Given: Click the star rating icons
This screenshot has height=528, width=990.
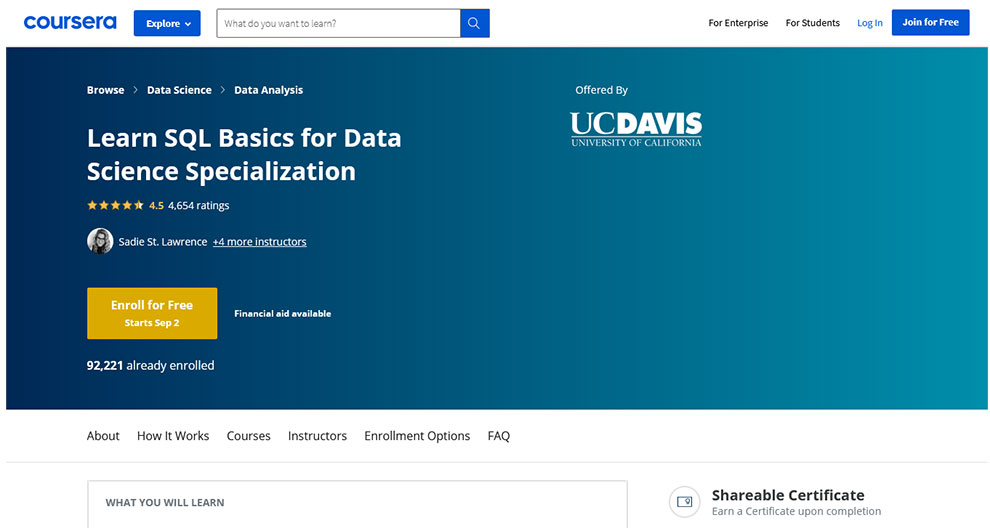Looking at the screenshot, I should [116, 205].
